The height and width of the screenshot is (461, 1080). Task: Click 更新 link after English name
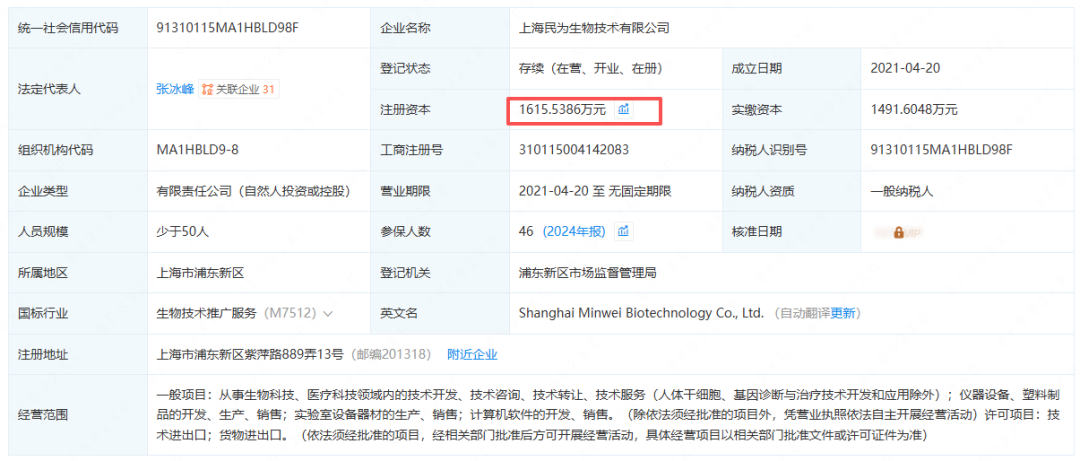click(843, 314)
